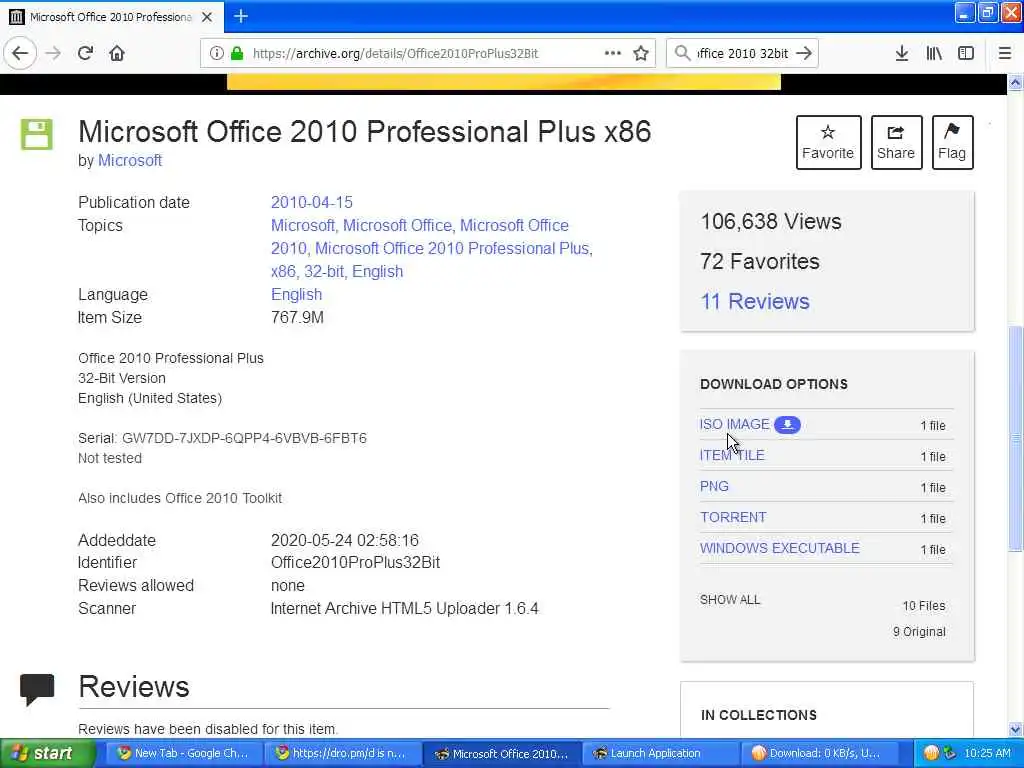Bookmark this page with the star
The image size is (1024, 768).
tap(641, 54)
